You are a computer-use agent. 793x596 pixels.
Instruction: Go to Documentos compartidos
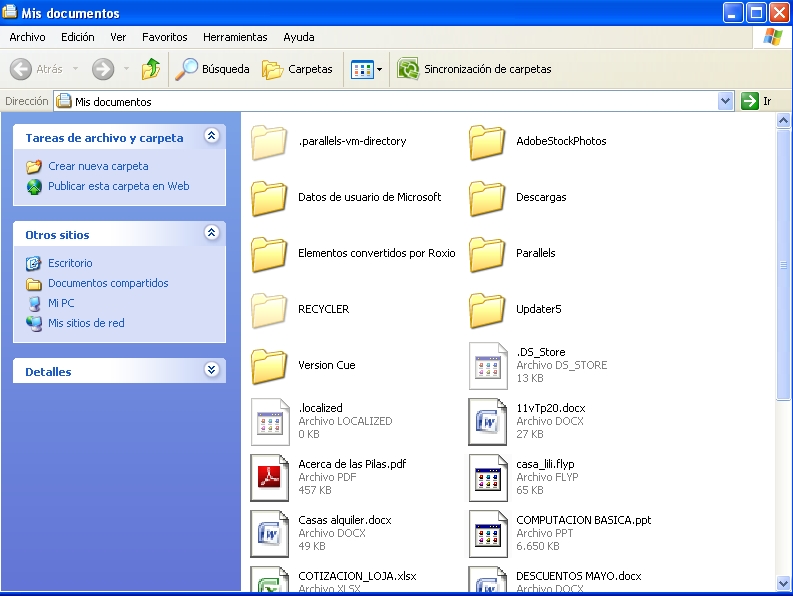click(108, 283)
